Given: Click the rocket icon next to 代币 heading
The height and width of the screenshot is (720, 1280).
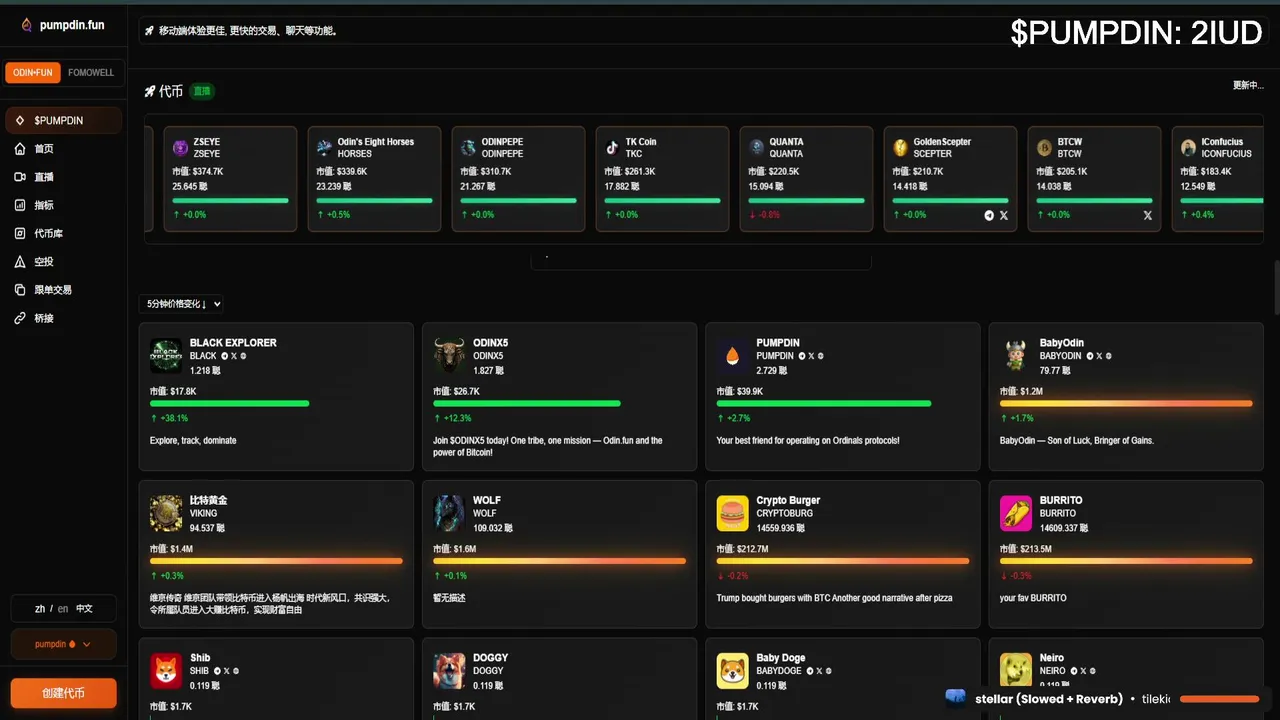Looking at the screenshot, I should point(150,91).
